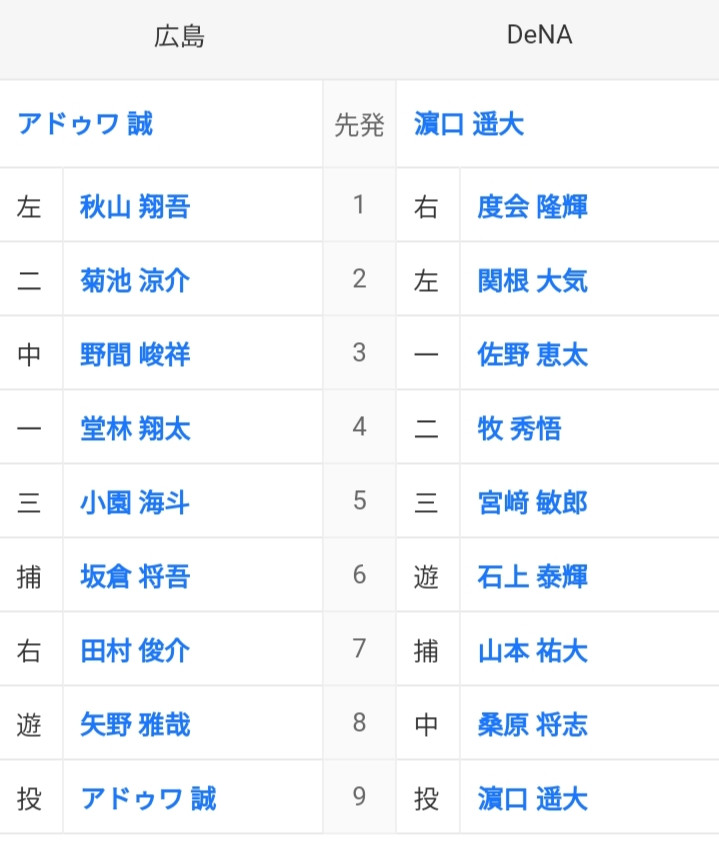Open 矢野 雅哉 player page
The image size is (719, 850).
pos(135,724)
